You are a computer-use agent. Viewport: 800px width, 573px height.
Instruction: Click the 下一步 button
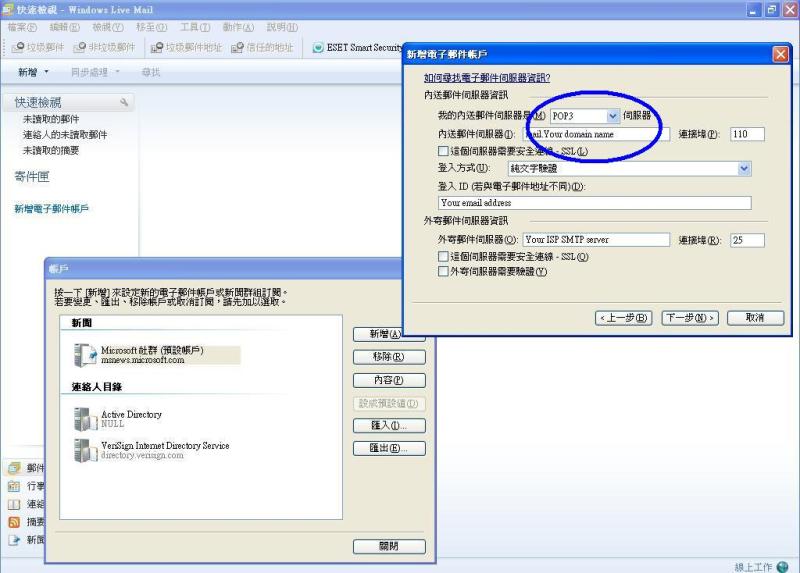point(690,317)
